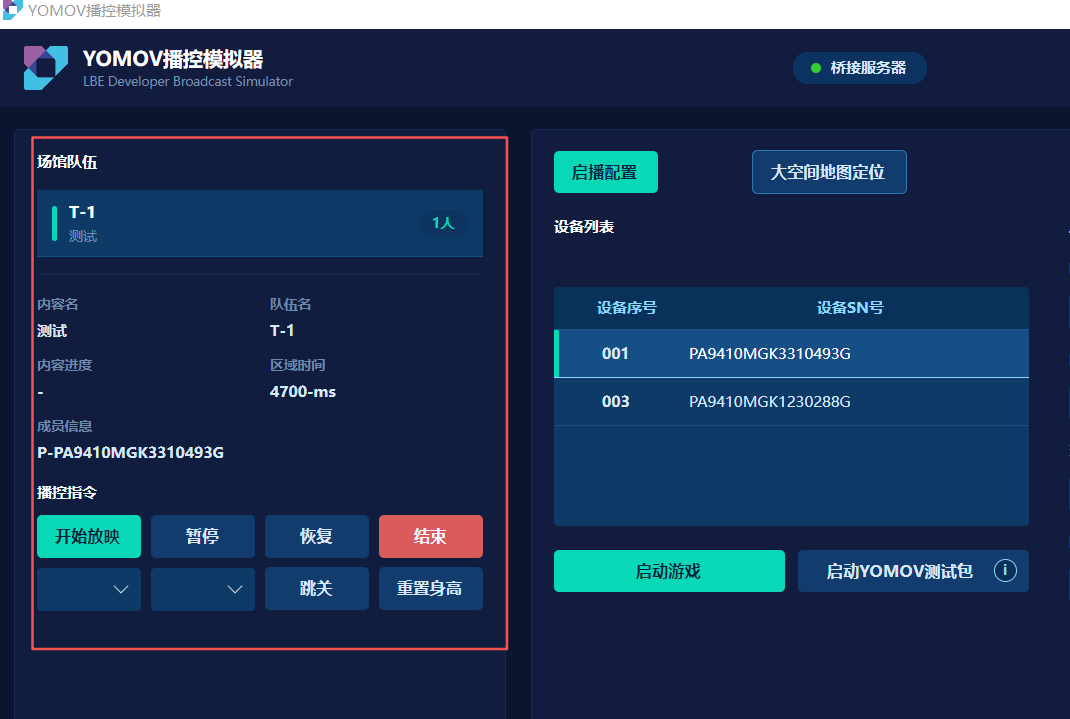Click the 设备列表 heading

[x=584, y=226]
